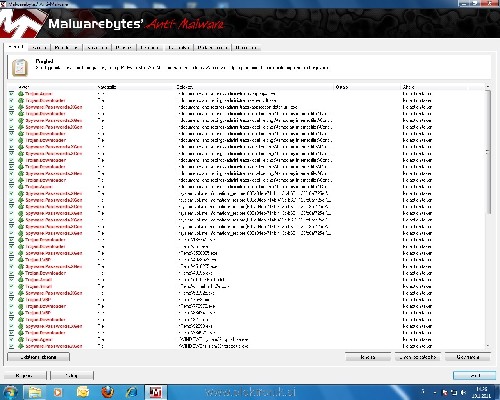Click the system tray clock
The width and height of the screenshot is (500, 400).
[481, 392]
